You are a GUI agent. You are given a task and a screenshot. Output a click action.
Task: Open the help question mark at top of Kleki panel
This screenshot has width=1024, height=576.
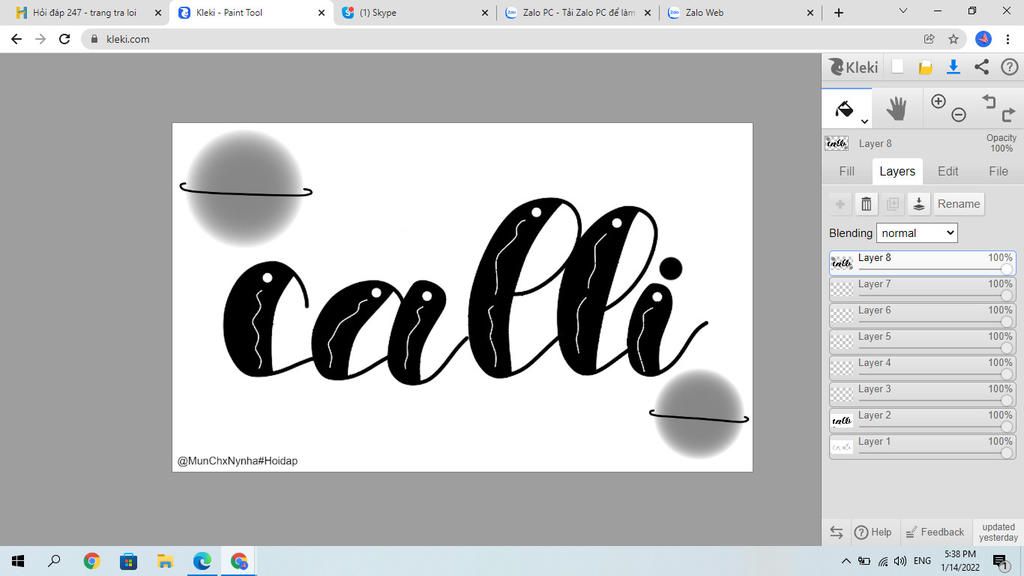tap(1009, 67)
